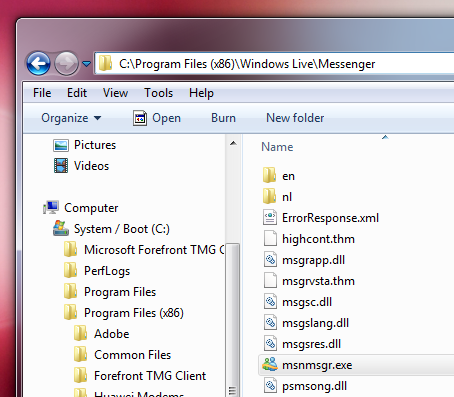Image resolution: width=454 pixels, height=397 pixels.
Task: Expand the Organize dropdown
Action: click(71, 118)
